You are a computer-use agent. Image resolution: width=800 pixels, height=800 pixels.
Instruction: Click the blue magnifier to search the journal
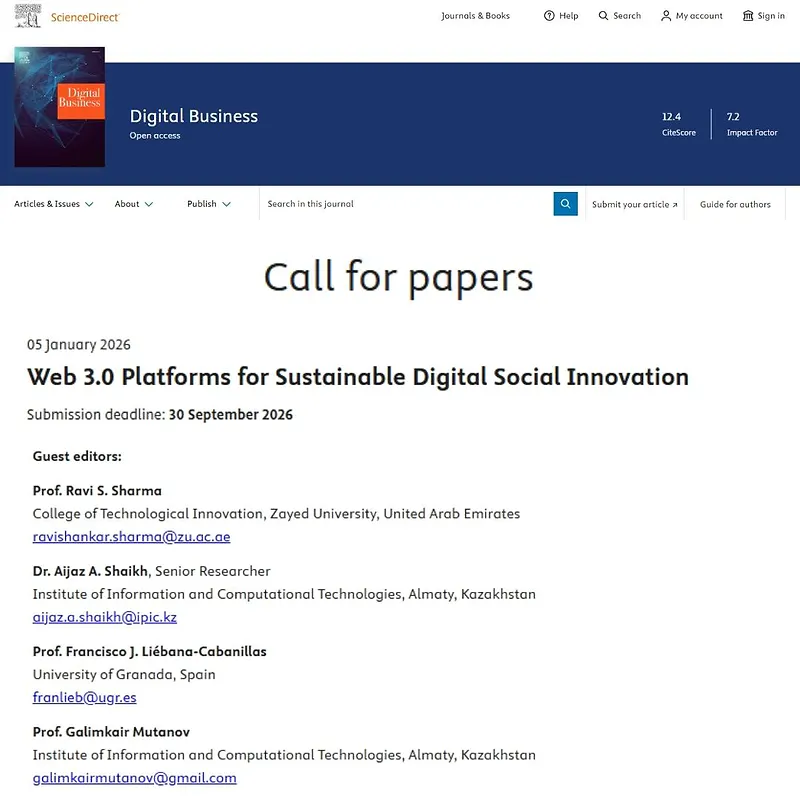point(566,203)
